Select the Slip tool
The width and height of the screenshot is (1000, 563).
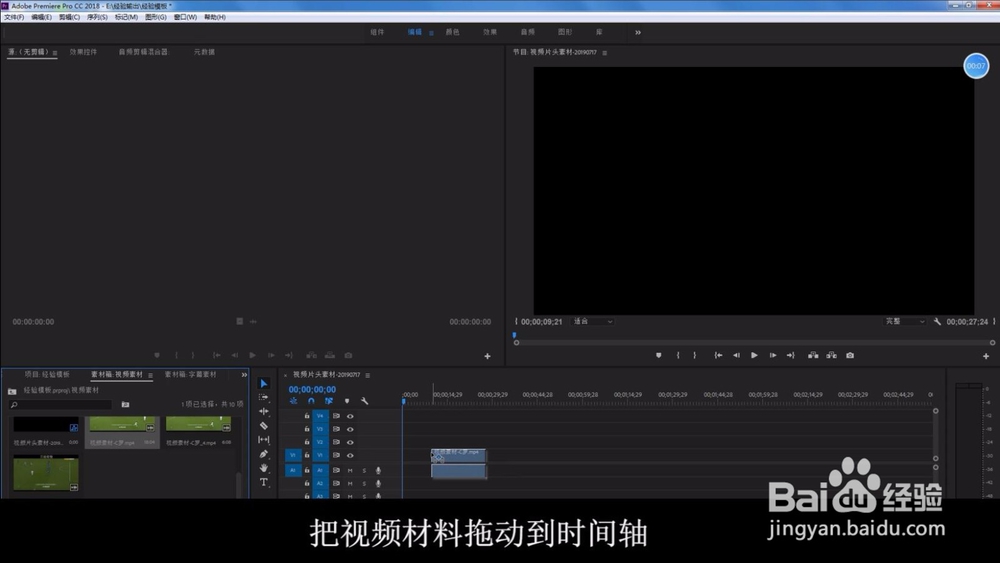263,439
